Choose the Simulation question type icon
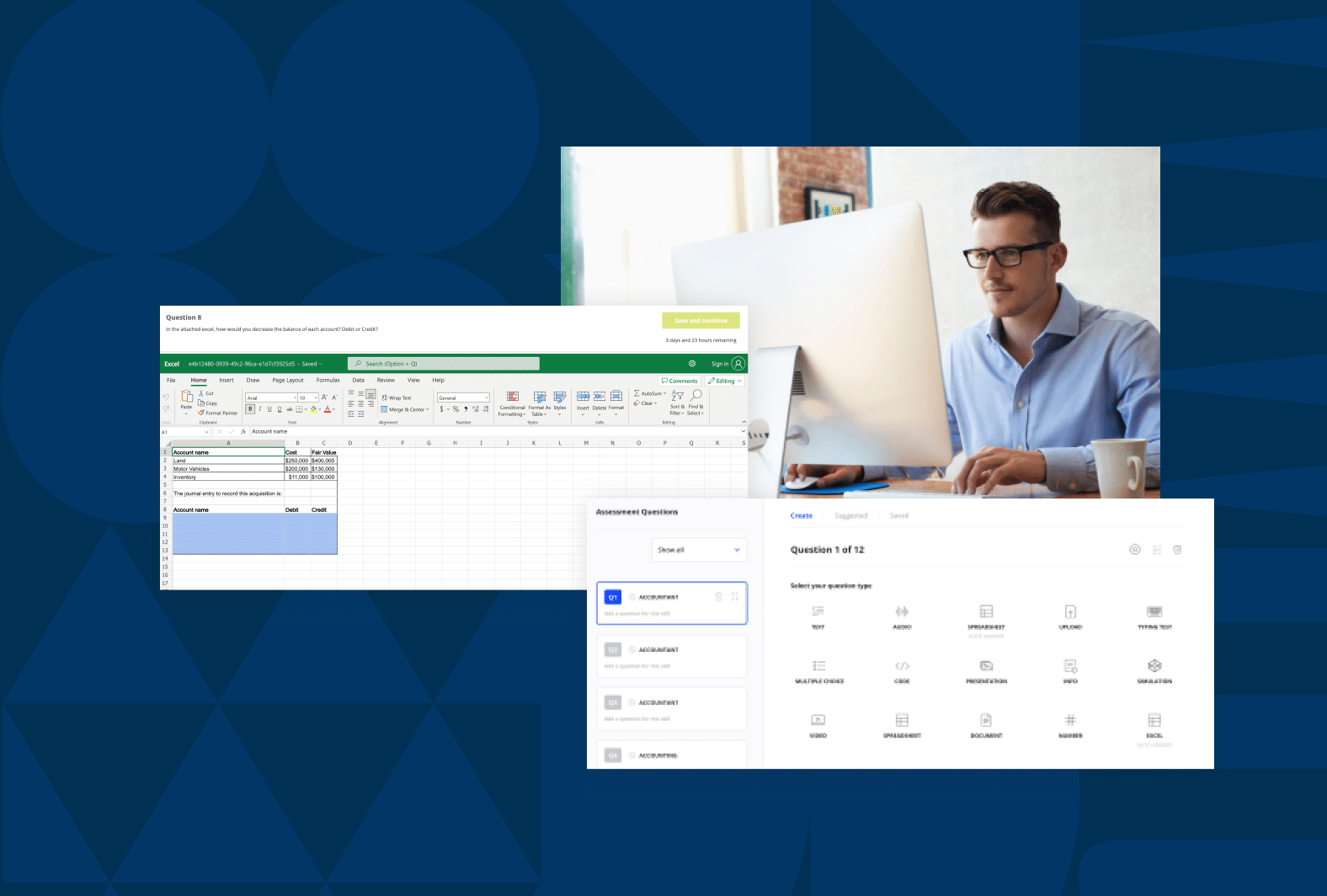1327x896 pixels. (1154, 665)
